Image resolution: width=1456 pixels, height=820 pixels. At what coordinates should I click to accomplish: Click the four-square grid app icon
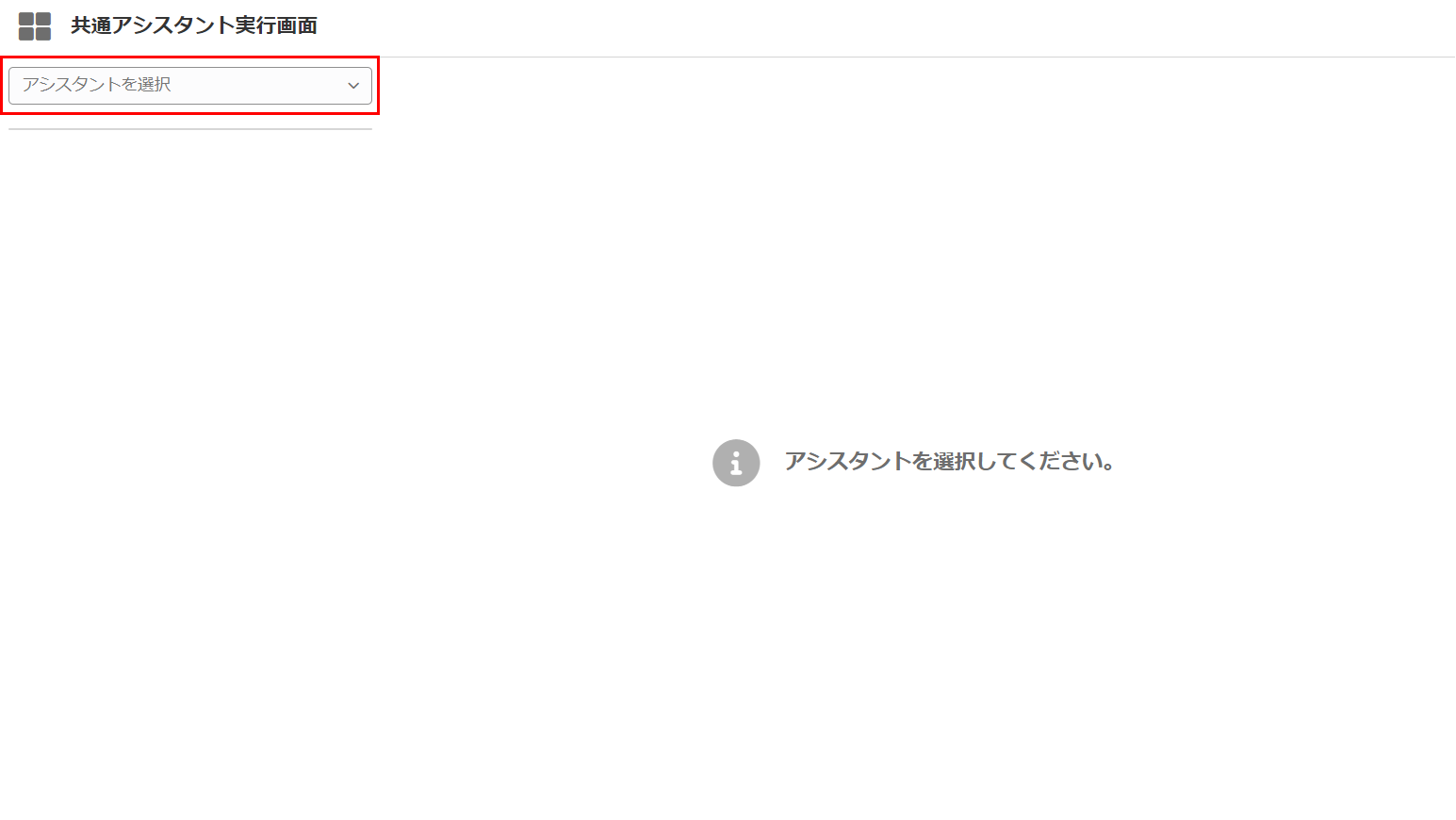[x=35, y=26]
